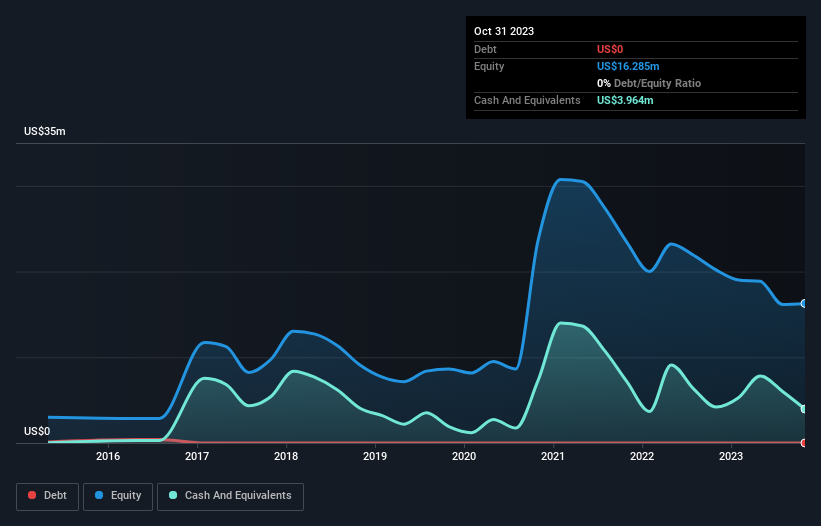Click Cash And Equivalents label in tooltip
This screenshot has width=821, height=526.
tap(527, 100)
